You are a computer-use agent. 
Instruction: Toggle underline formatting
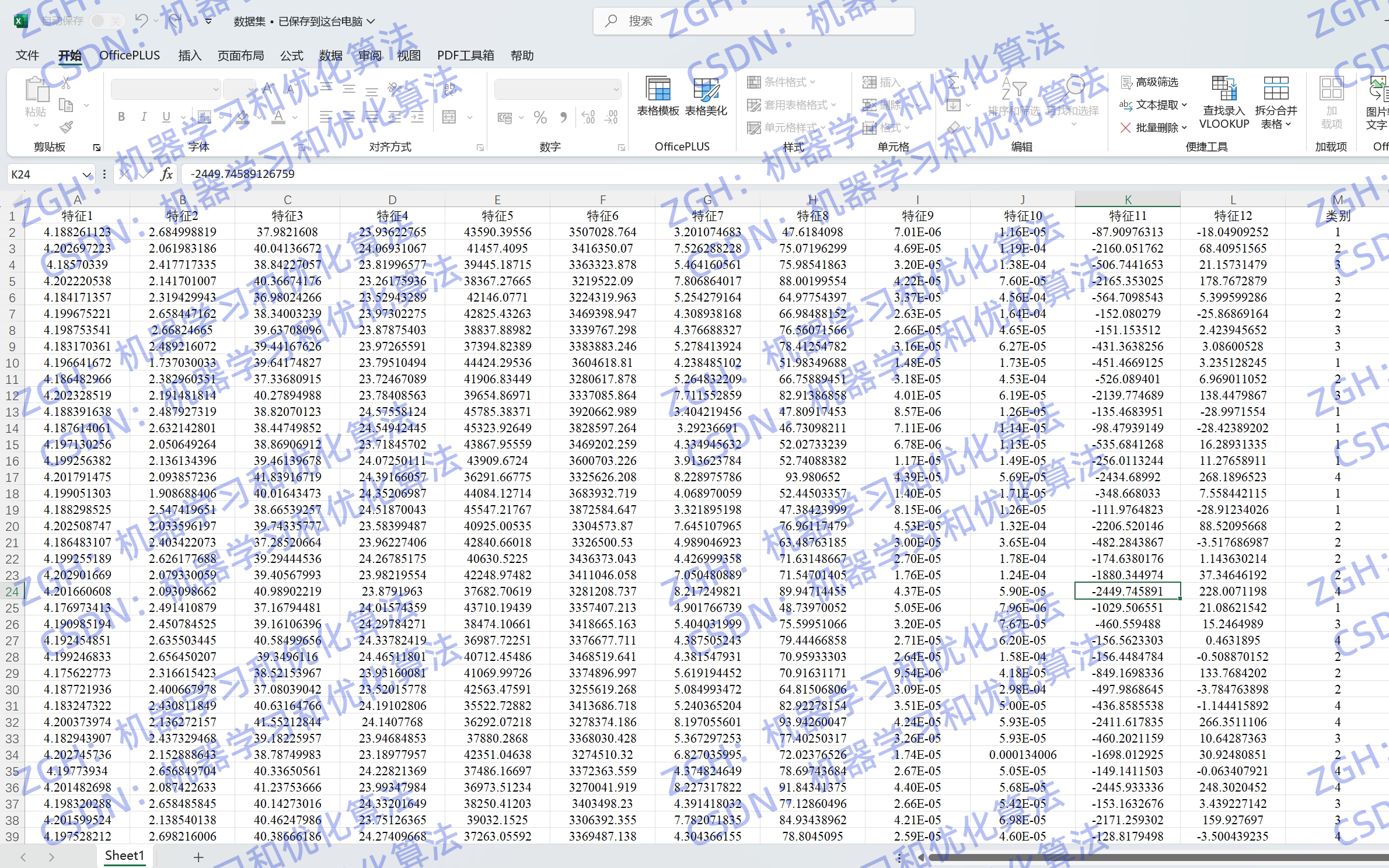point(166,117)
